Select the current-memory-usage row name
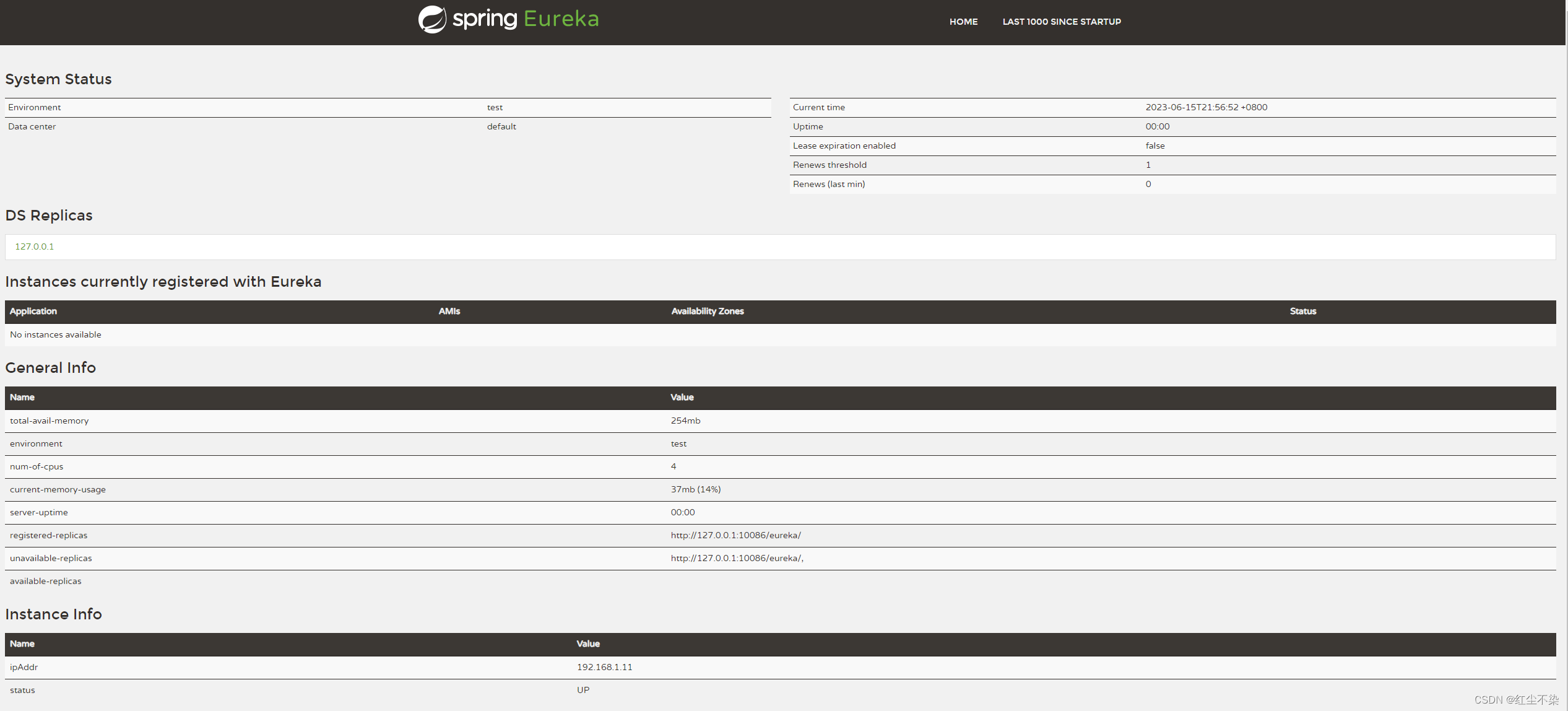 click(58, 489)
